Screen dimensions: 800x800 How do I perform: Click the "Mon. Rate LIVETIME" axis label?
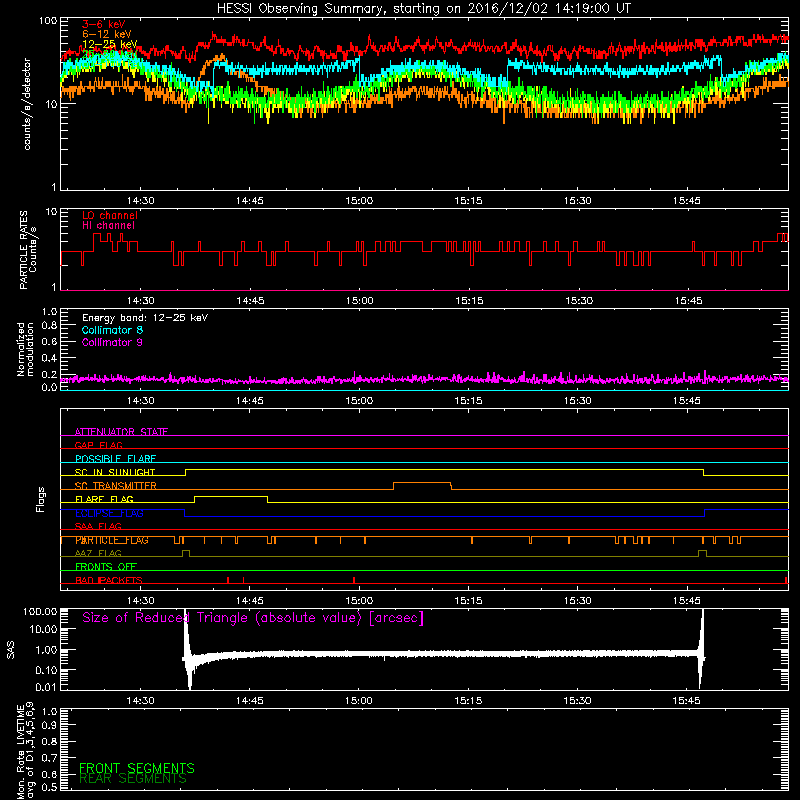click(x=20, y=752)
